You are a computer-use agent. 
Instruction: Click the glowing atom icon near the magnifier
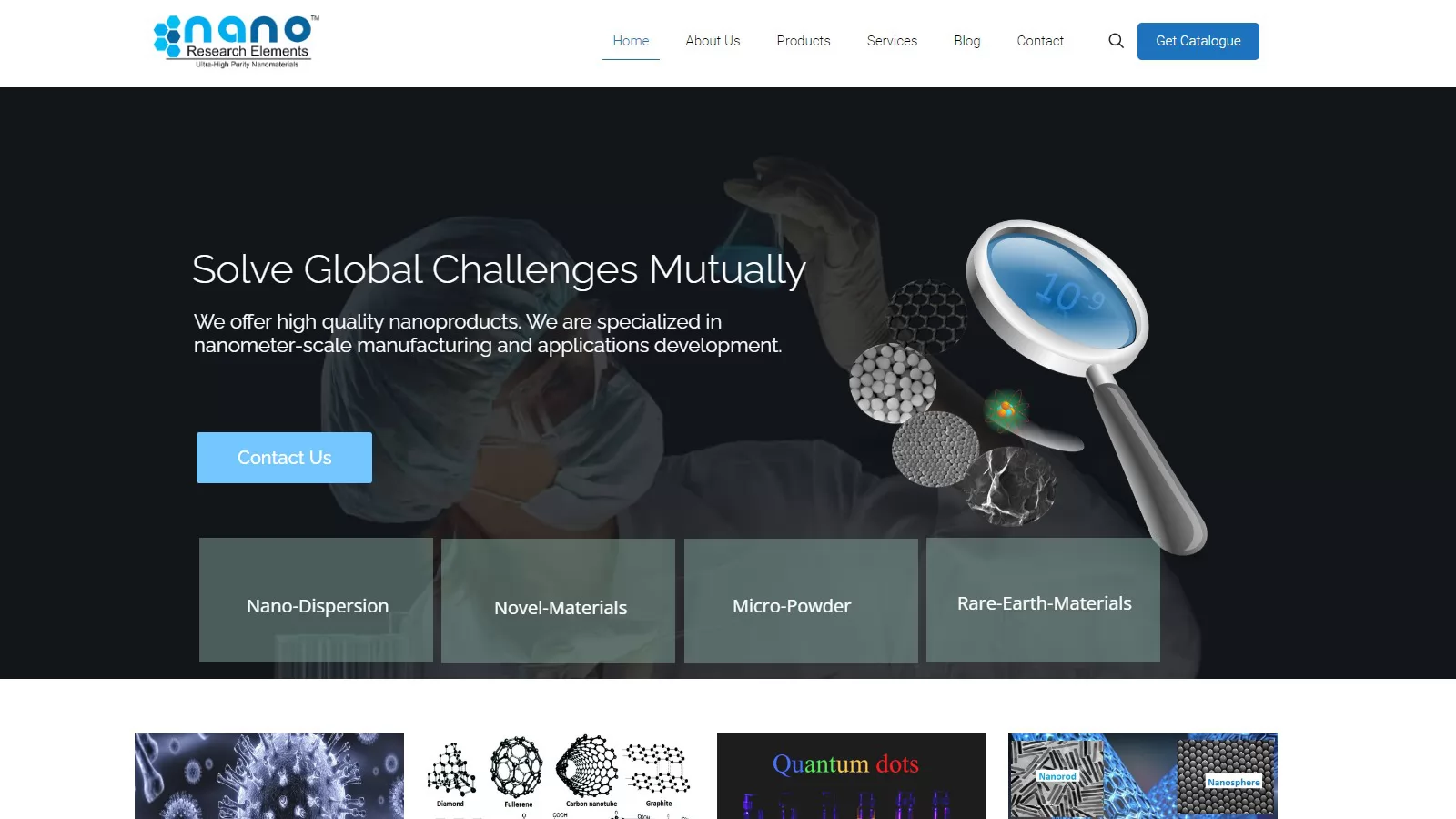tap(1006, 410)
